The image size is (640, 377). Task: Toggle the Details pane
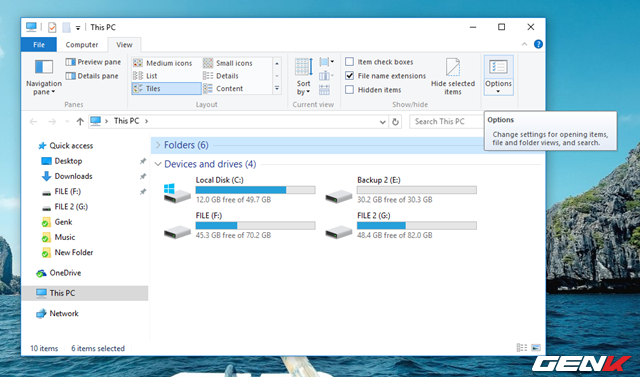pos(92,76)
